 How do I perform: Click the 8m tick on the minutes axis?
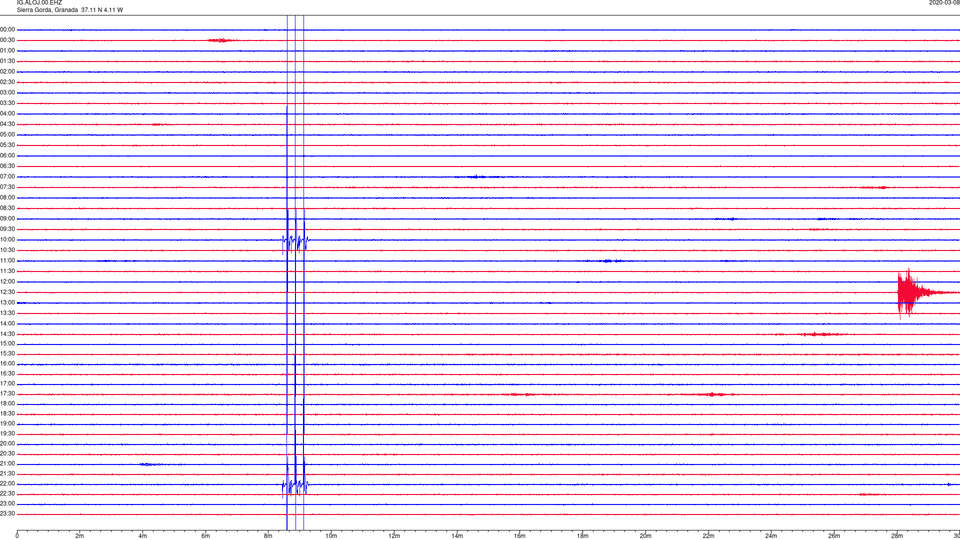(x=268, y=536)
